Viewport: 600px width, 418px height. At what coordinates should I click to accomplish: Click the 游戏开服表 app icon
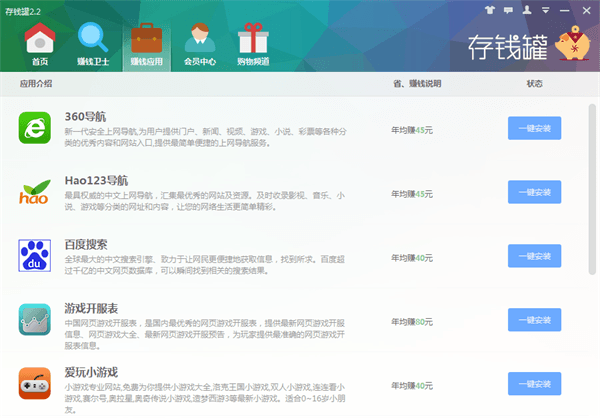[x=35, y=320]
